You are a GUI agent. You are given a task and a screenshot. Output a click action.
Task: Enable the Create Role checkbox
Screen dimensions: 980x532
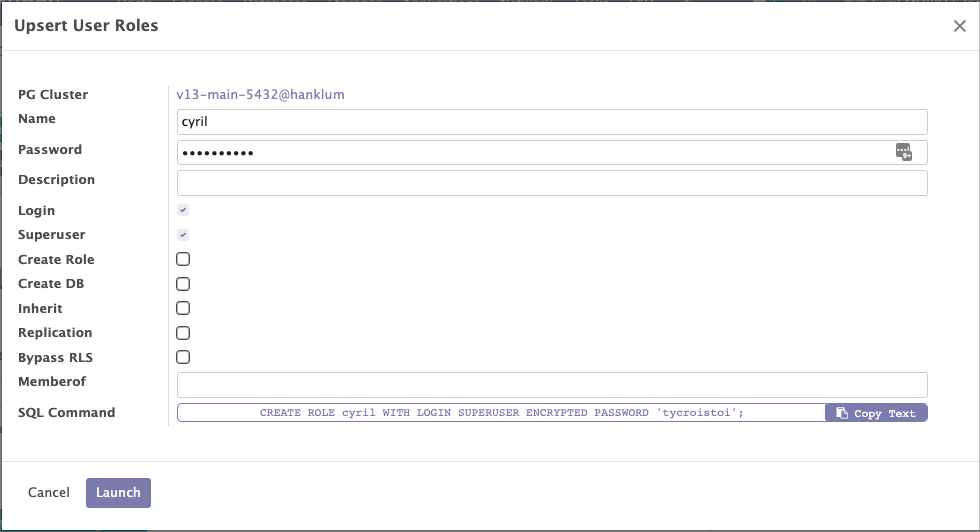pos(183,259)
